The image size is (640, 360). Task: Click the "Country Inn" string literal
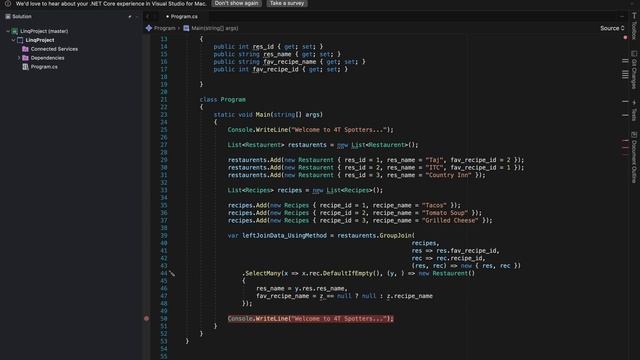[448, 175]
